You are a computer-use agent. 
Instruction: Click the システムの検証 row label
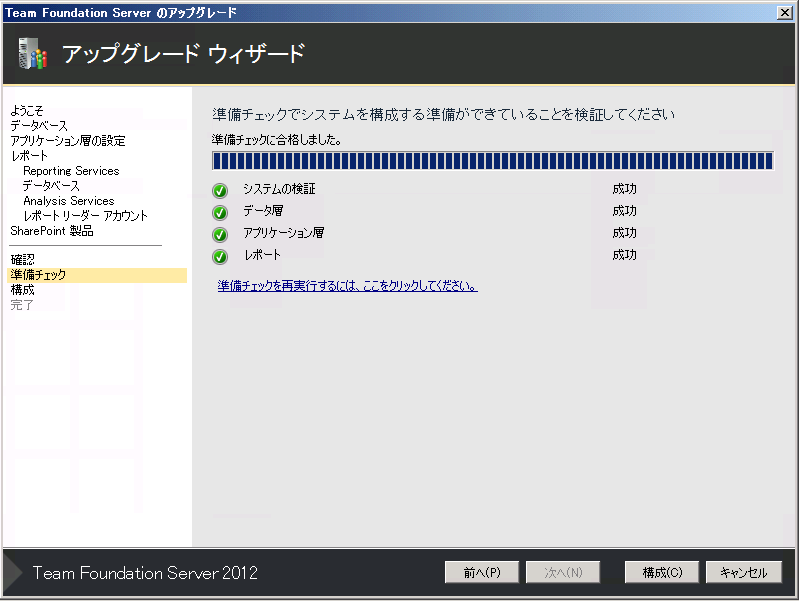click(x=279, y=189)
